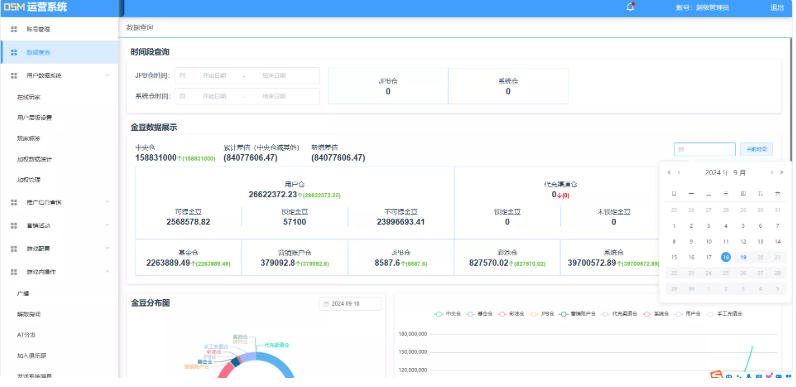
Task: Open the notification bell in the header
Action: tap(631, 7)
